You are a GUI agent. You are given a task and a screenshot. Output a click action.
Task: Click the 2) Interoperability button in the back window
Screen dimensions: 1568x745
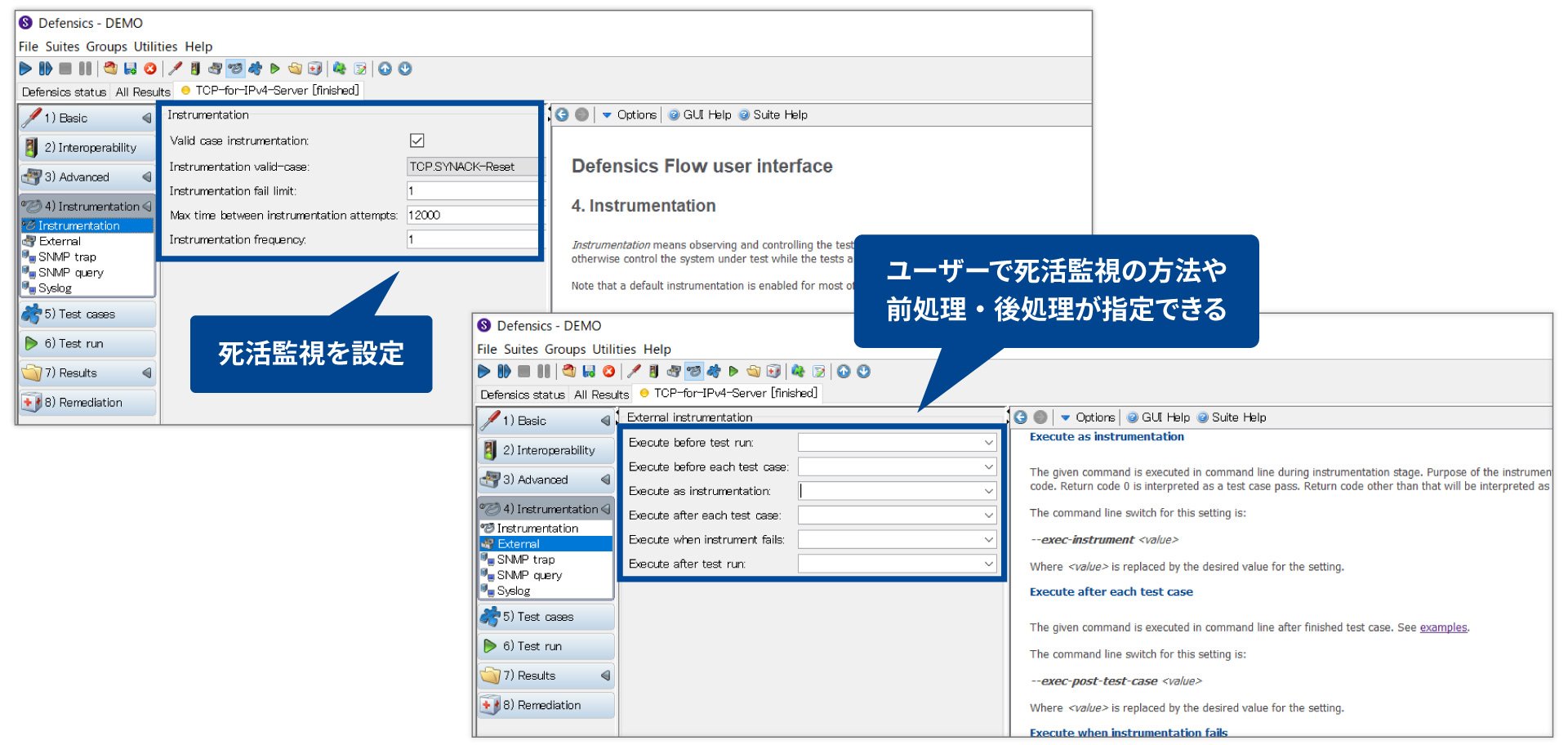coord(87,148)
